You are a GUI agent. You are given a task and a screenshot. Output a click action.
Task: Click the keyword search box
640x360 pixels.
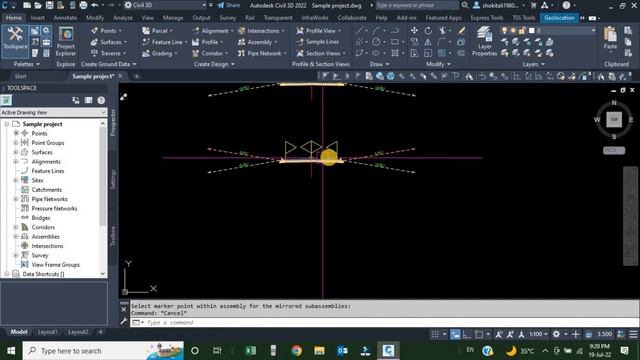coord(416,5)
